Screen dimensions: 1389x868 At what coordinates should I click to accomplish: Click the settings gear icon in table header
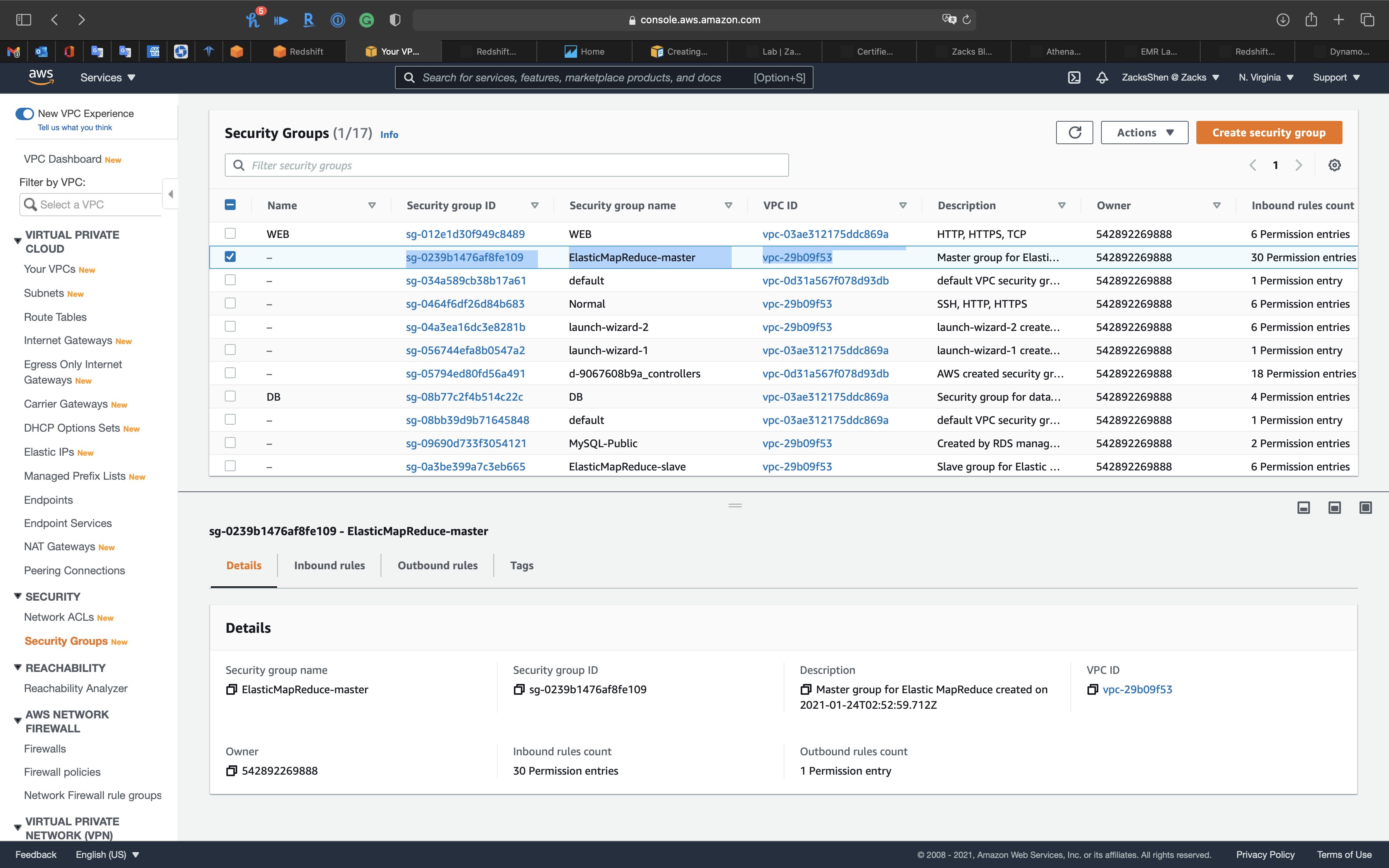1335,165
